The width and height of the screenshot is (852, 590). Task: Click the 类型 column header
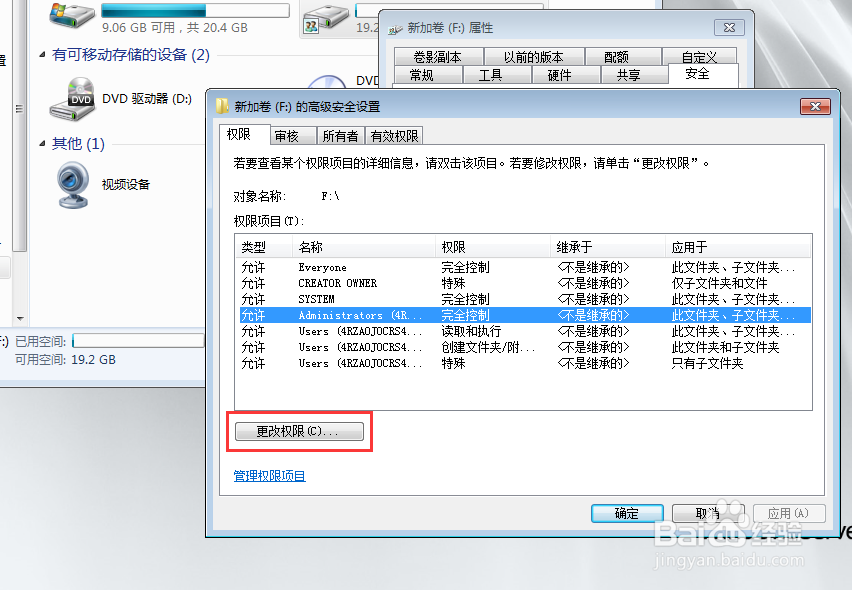coord(264,247)
